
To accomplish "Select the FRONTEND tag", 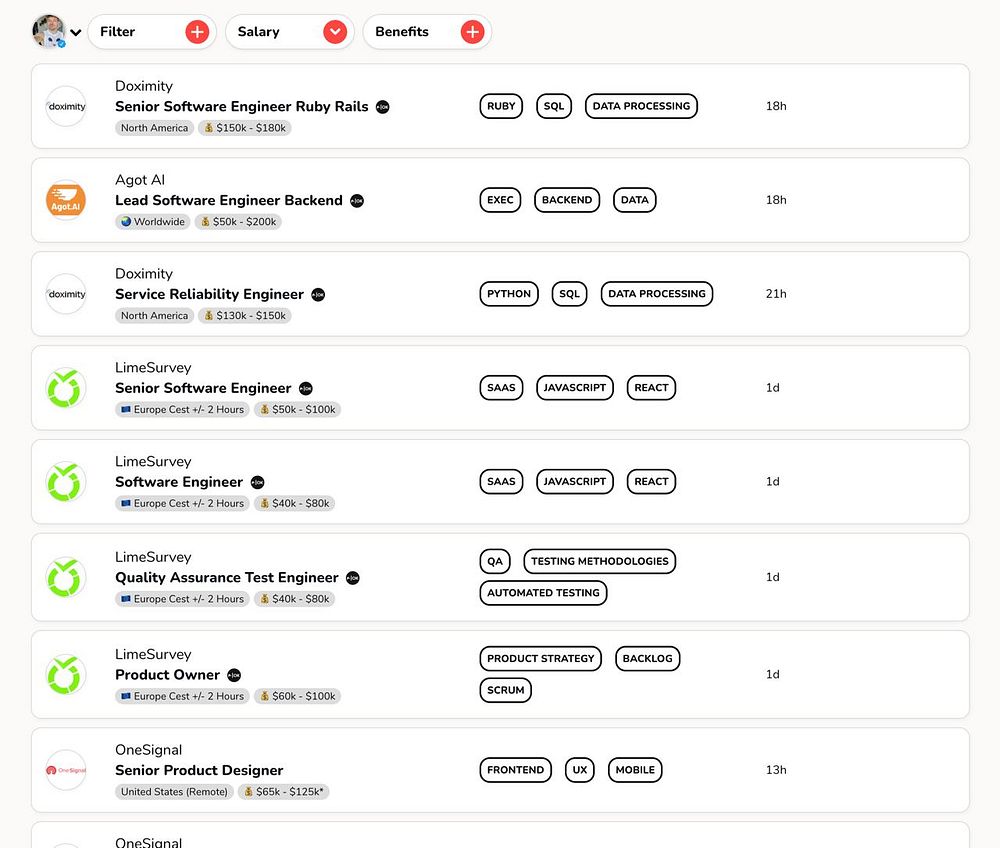I will [x=515, y=770].
